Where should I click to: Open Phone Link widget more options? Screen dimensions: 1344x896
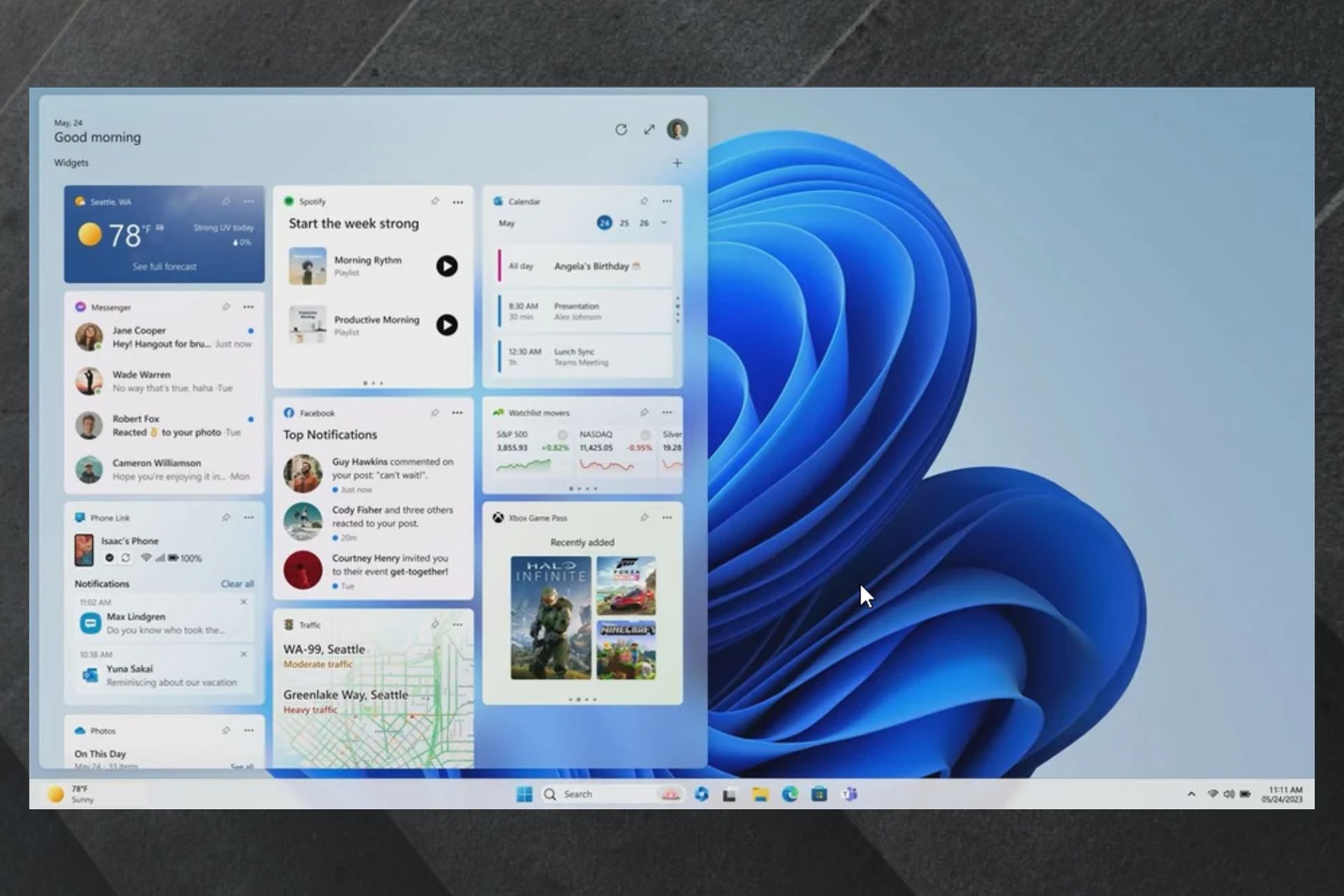pos(248,517)
